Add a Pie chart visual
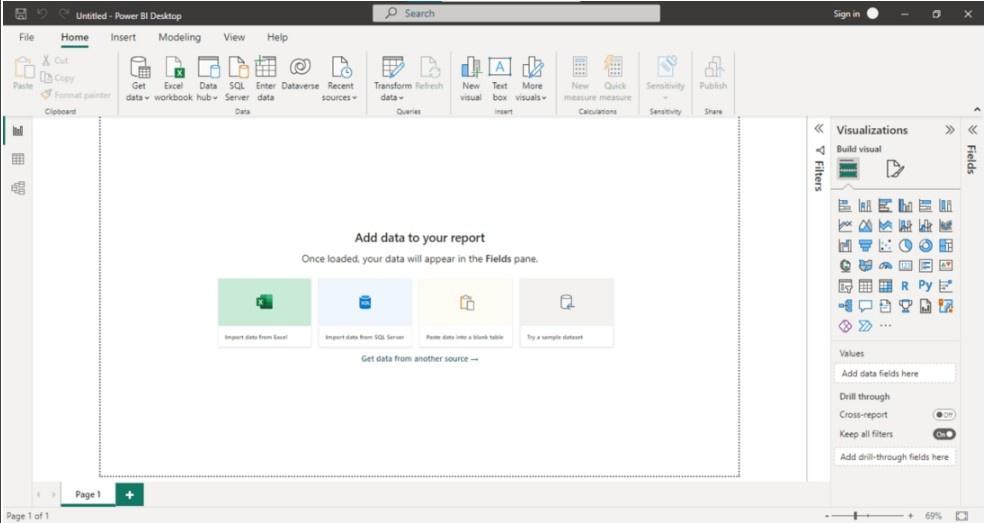985x523 pixels. point(905,245)
